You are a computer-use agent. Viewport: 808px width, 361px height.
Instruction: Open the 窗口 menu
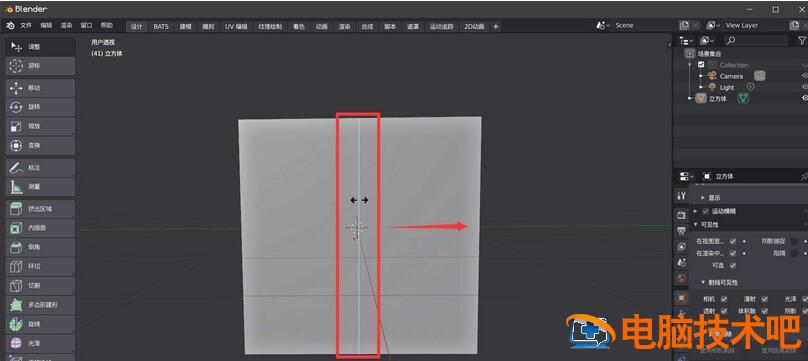click(87, 26)
